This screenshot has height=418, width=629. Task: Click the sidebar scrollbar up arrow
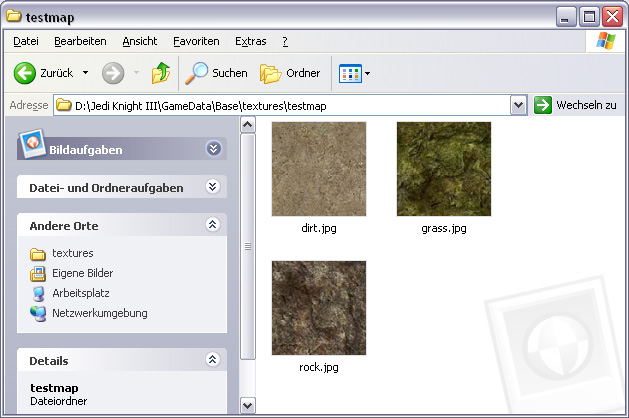248,125
